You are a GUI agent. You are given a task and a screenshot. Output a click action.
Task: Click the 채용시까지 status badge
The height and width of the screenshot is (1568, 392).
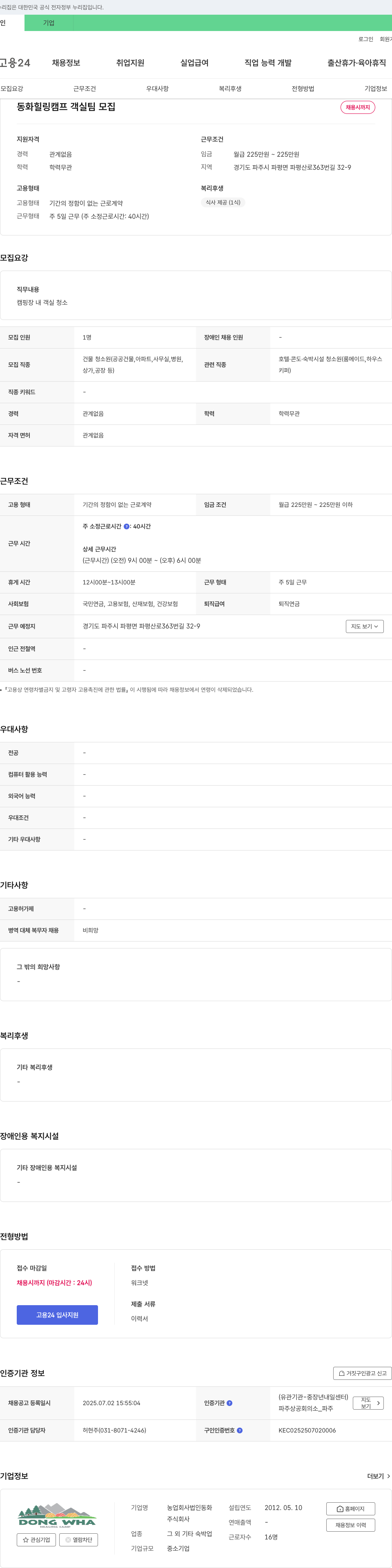coord(358,107)
